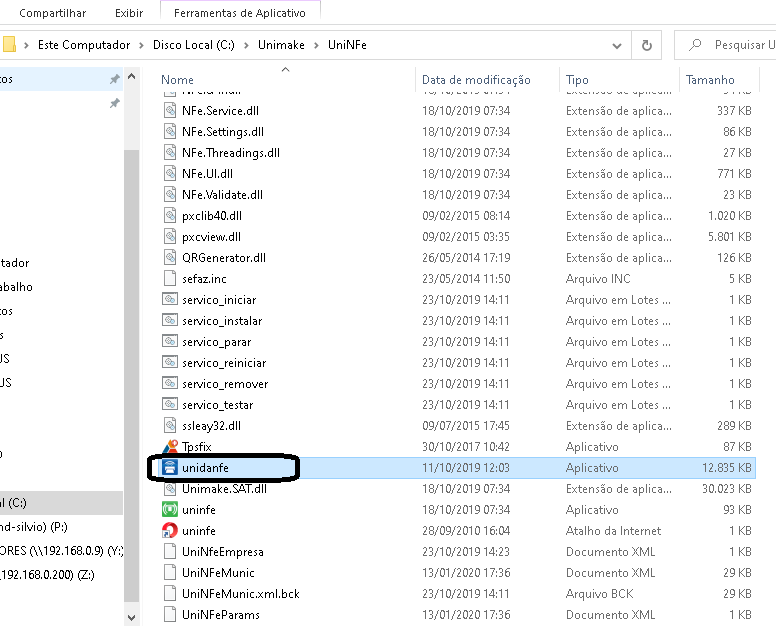This screenshot has height=631, width=776.
Task: Click the navigation pane scrollbar thumb
Action: coord(132,375)
